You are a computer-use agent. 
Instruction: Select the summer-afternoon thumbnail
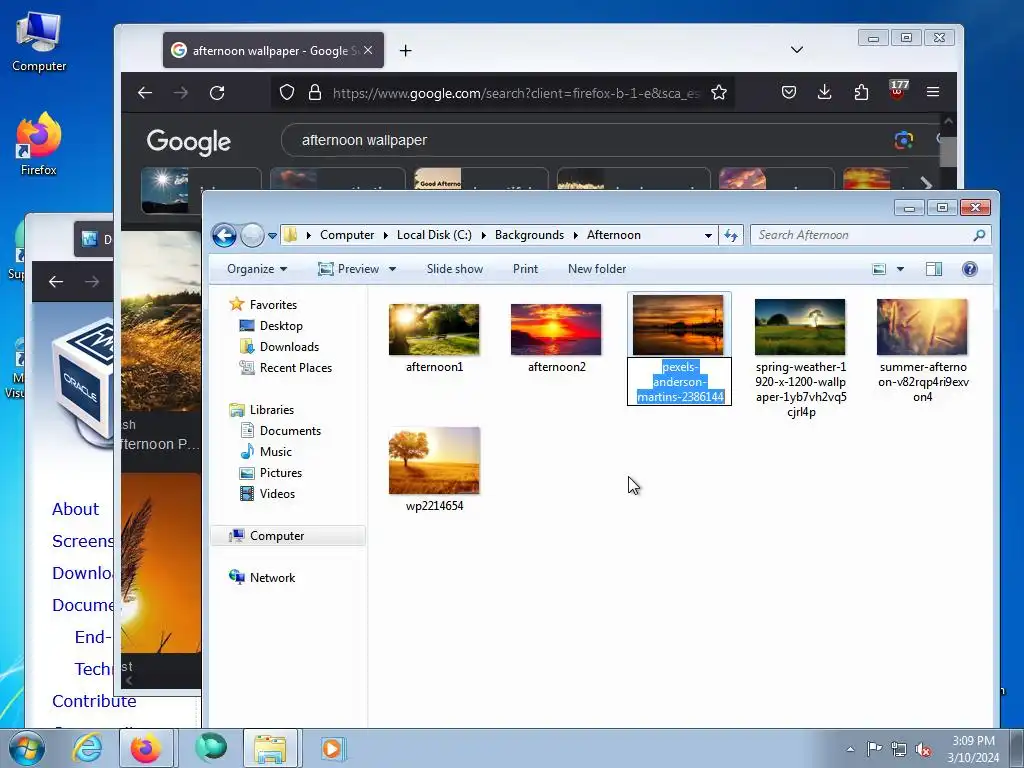922,327
